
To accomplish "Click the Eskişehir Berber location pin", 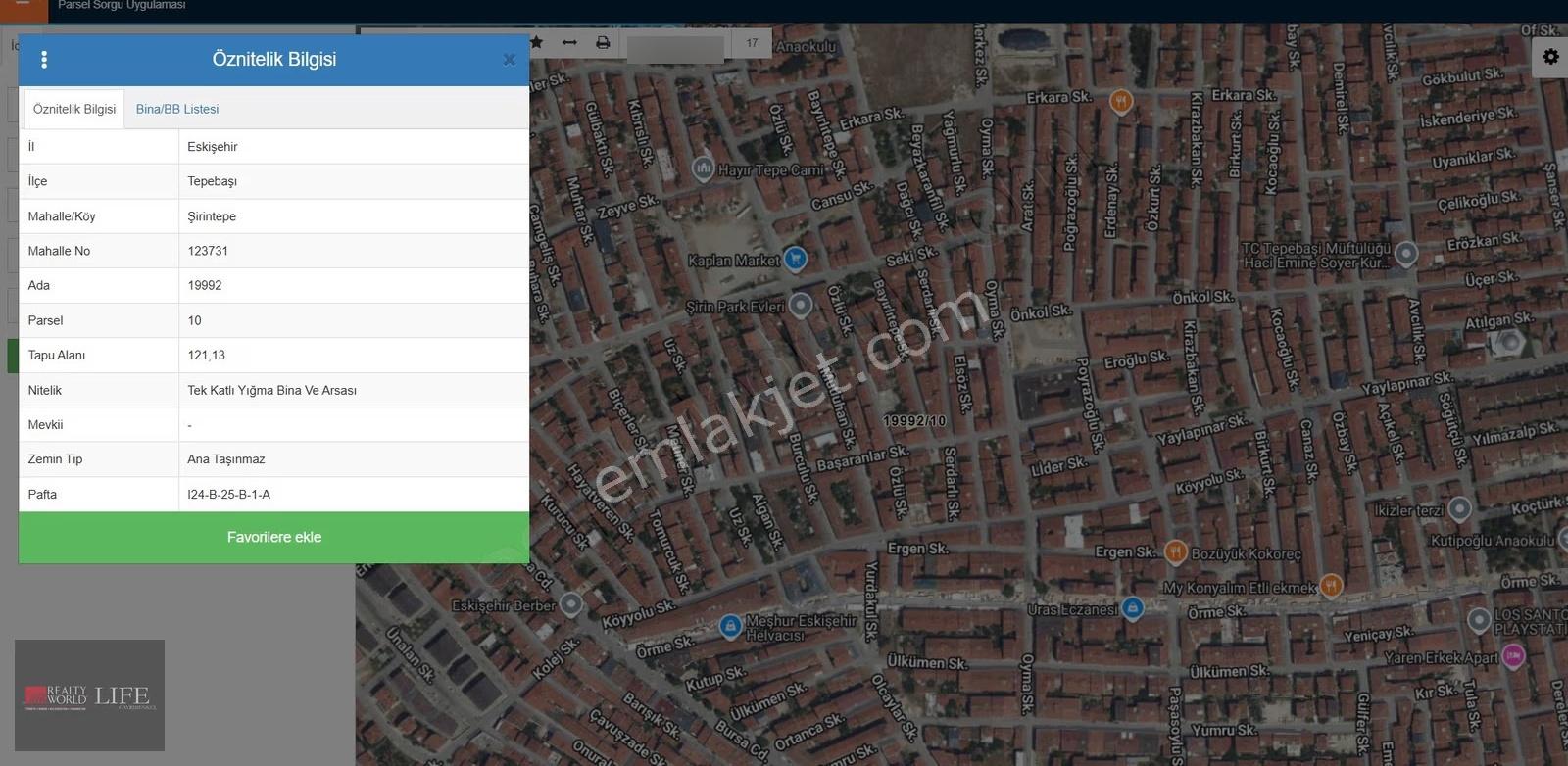I will (x=571, y=603).
